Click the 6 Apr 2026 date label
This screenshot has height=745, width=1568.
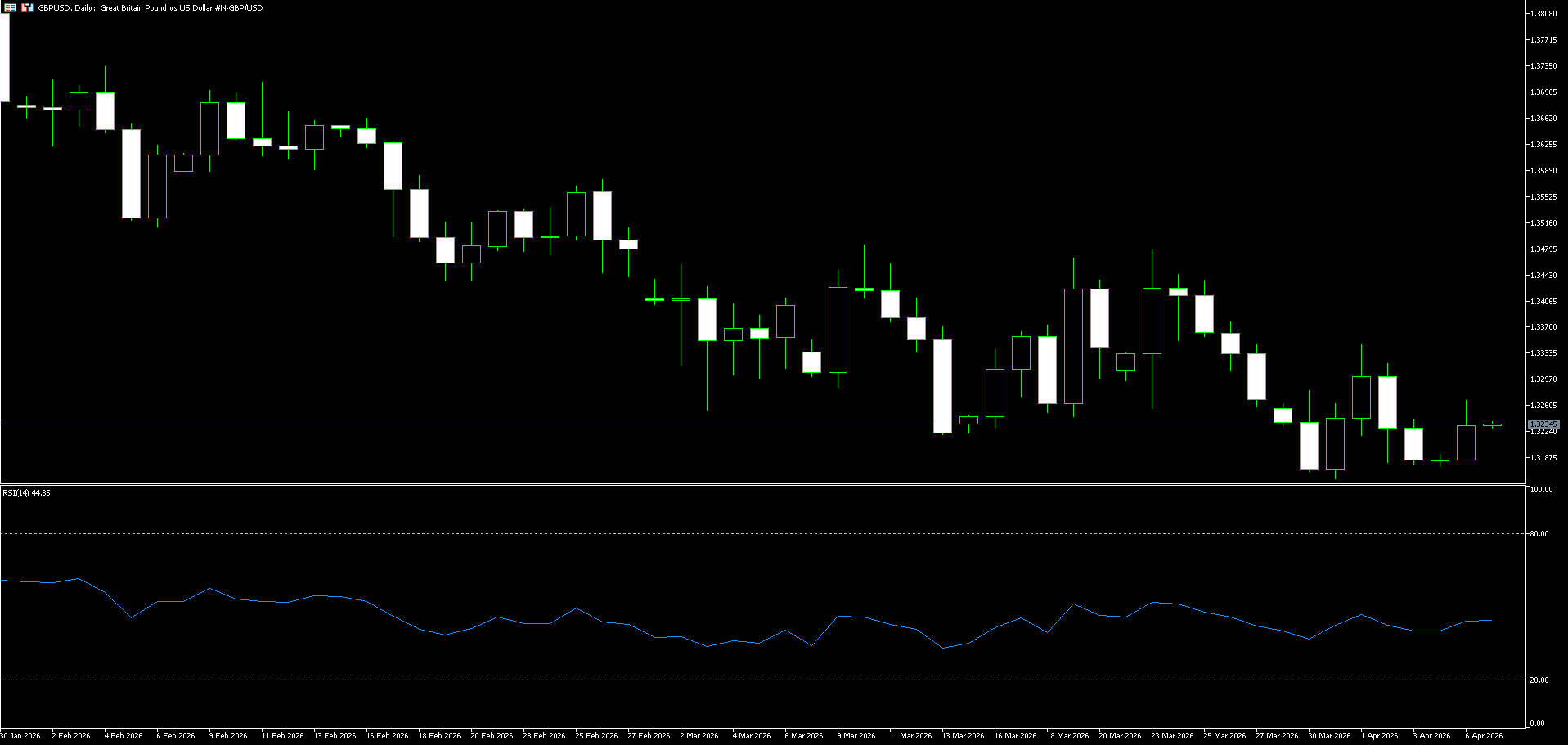(1484, 736)
